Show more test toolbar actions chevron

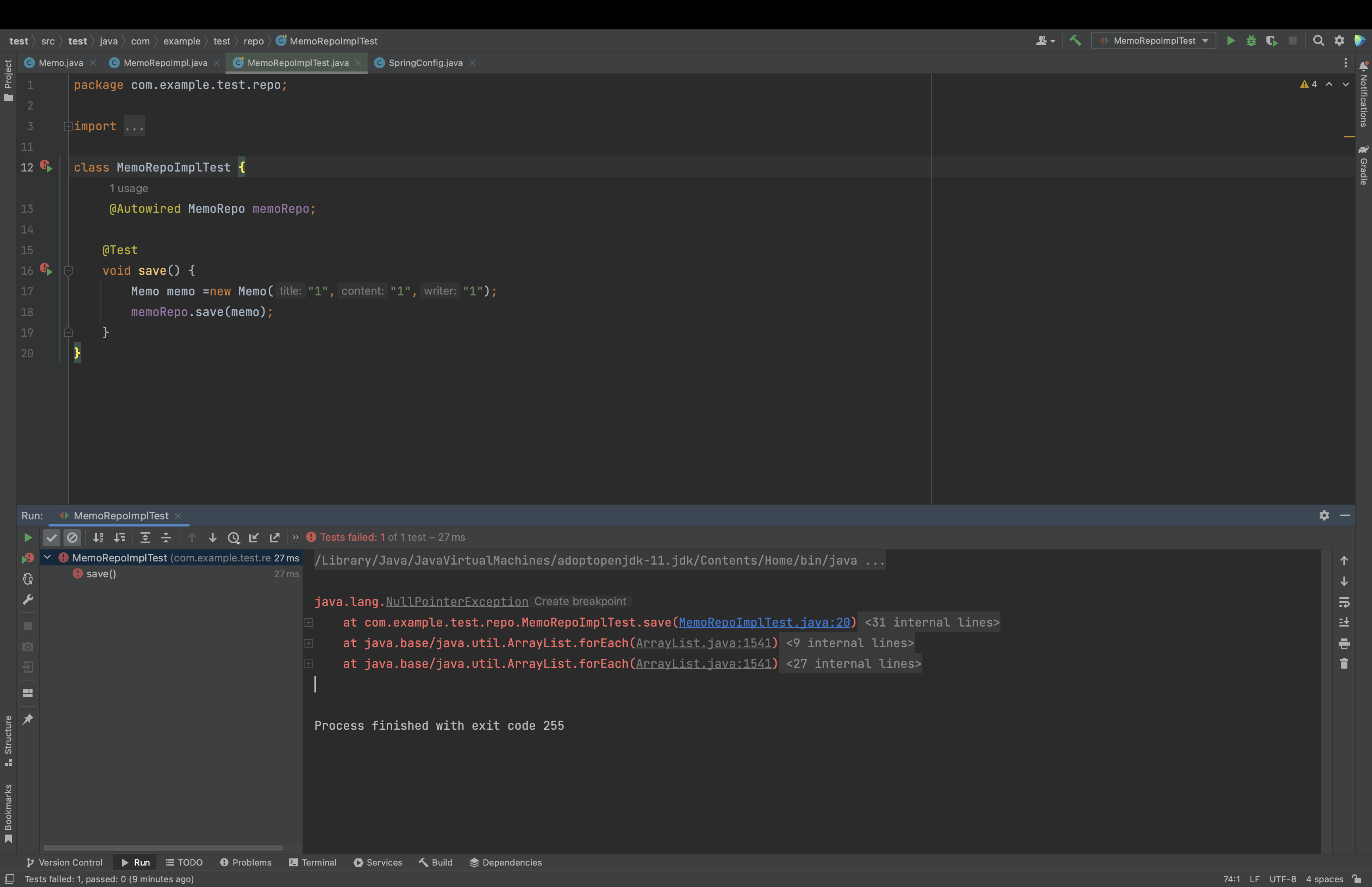tap(295, 537)
